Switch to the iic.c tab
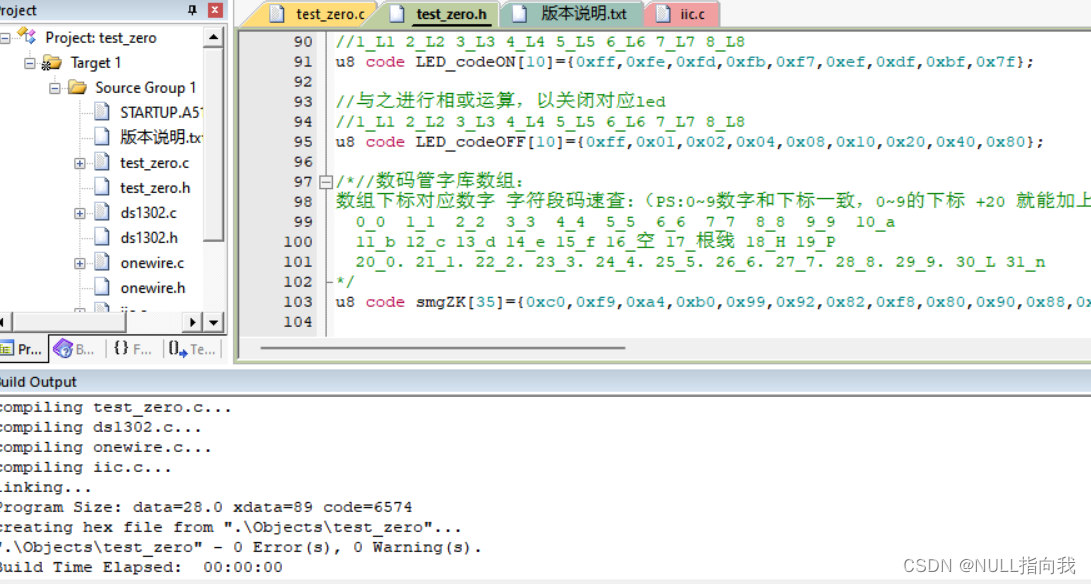Image resolution: width=1091 pixels, height=584 pixels. click(x=690, y=14)
